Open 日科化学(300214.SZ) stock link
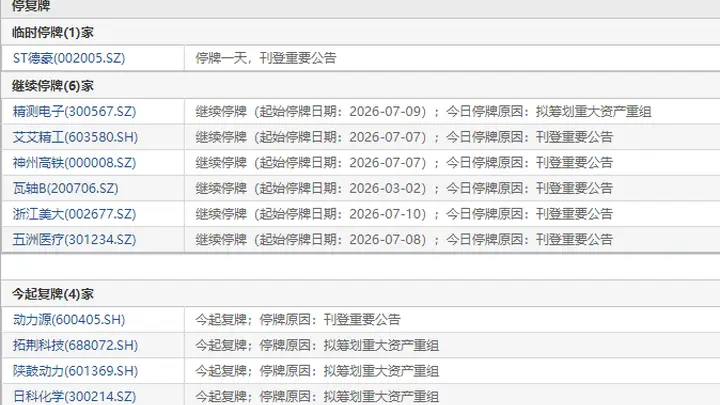 (74, 396)
